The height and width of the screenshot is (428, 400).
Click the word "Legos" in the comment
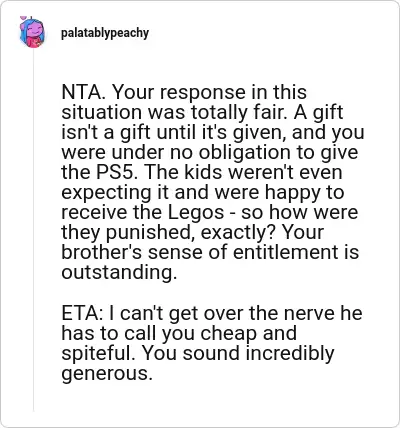tap(196, 212)
